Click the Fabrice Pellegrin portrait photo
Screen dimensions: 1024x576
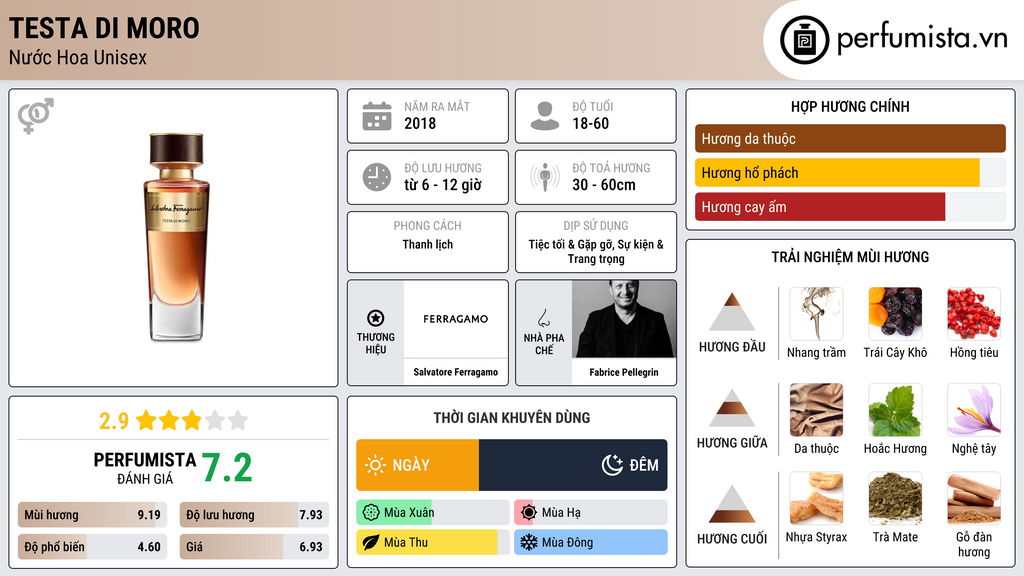click(624, 319)
